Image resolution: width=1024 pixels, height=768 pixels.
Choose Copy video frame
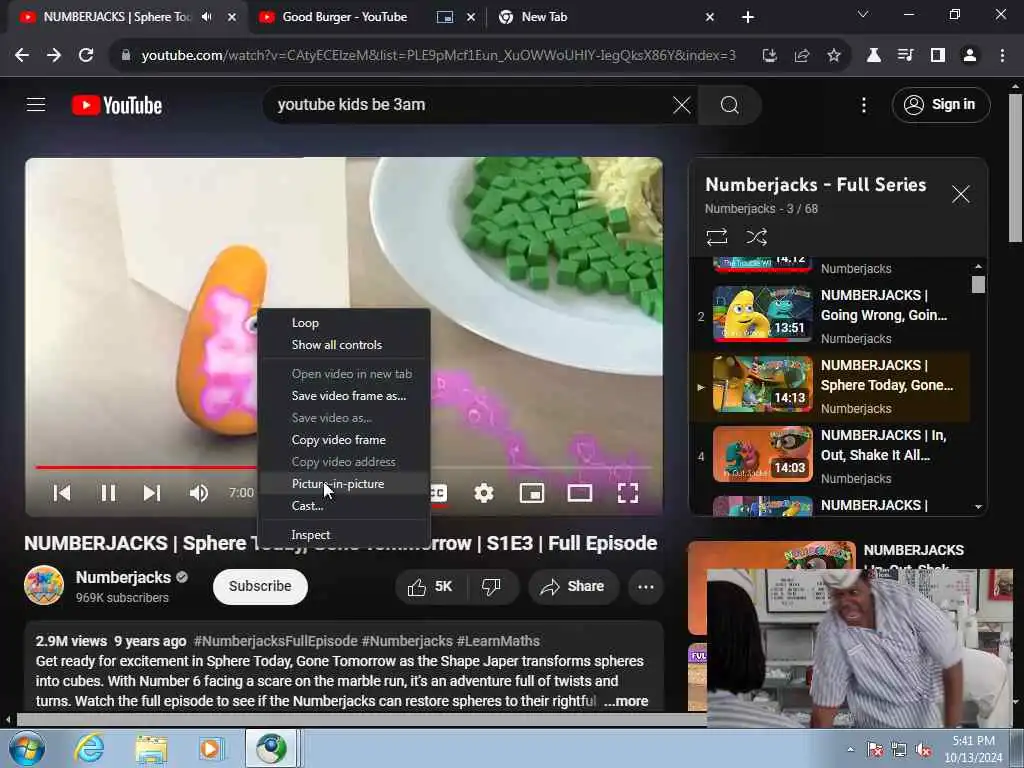coord(344,440)
